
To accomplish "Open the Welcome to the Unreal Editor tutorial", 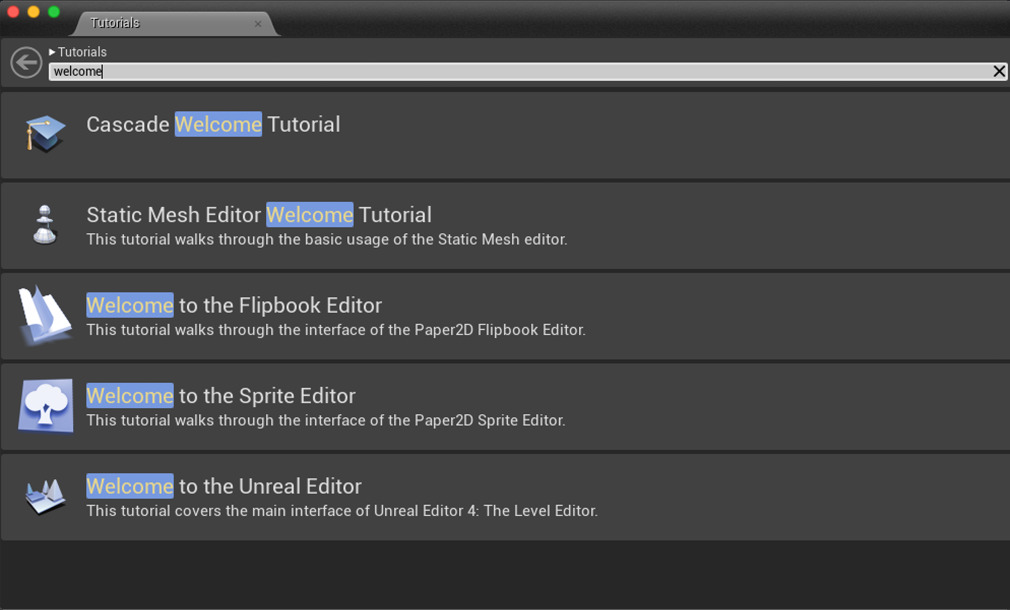I will (x=223, y=486).
